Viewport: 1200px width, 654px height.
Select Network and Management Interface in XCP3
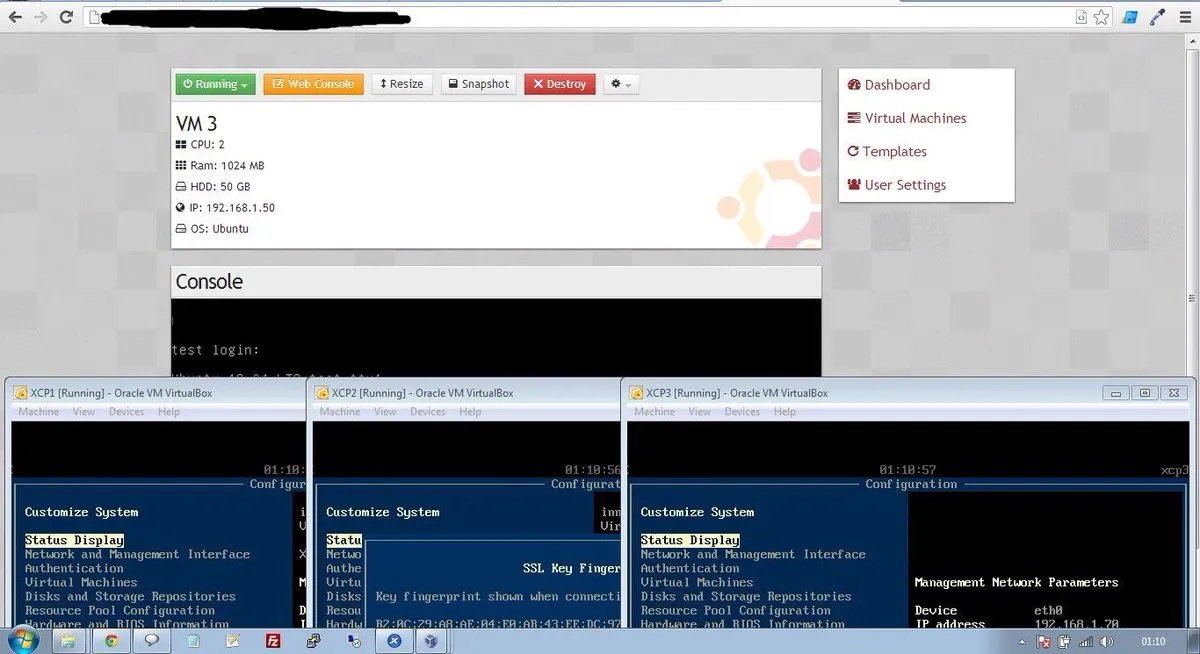tap(753, 554)
